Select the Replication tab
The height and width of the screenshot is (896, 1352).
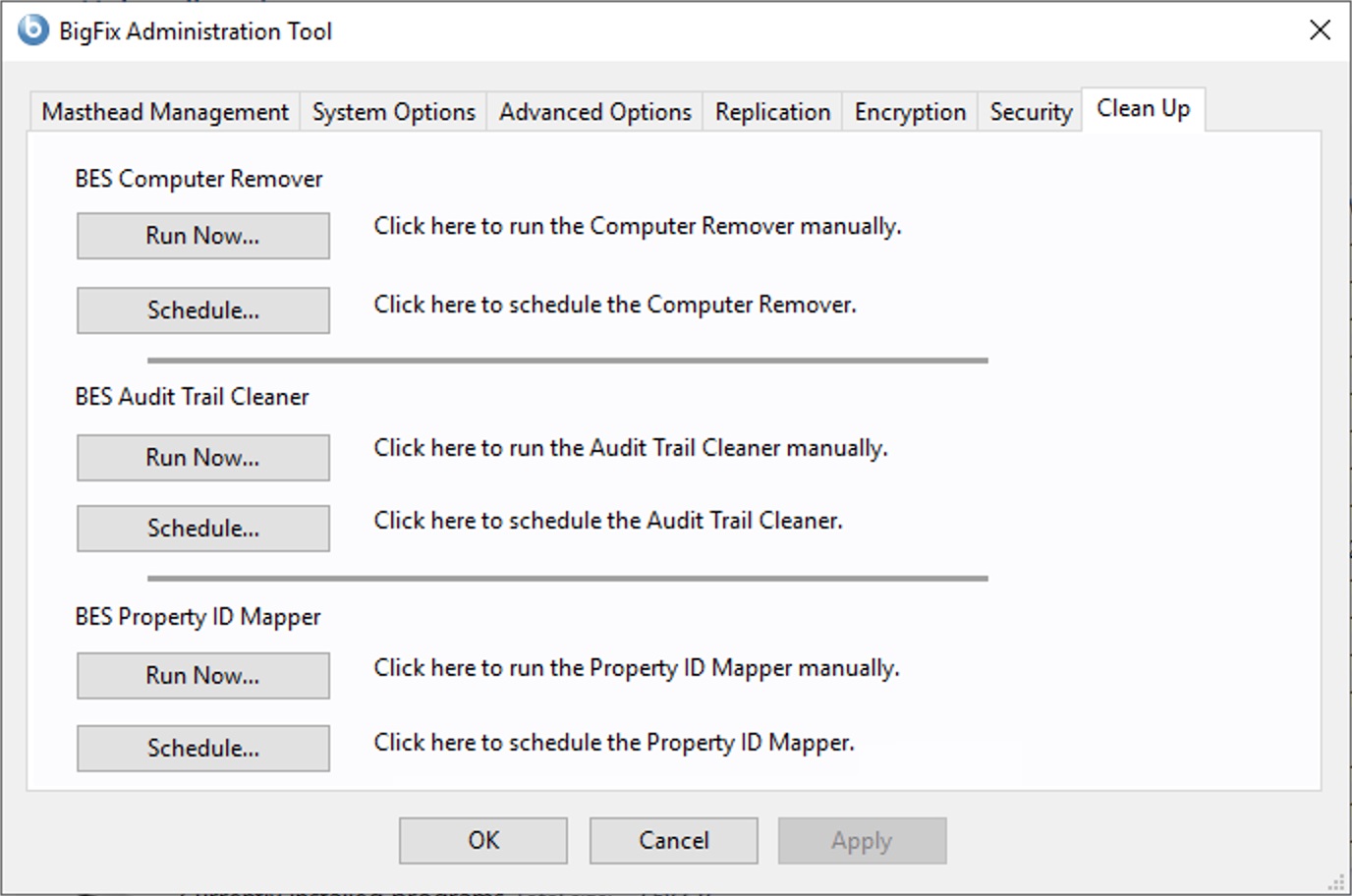(x=772, y=112)
